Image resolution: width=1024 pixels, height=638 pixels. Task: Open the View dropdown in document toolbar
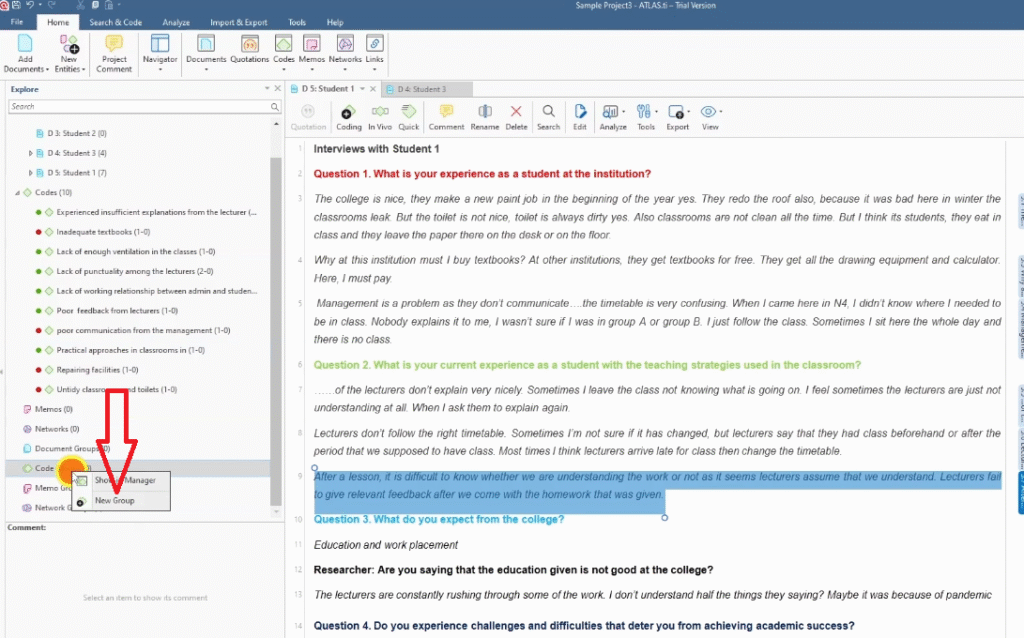coord(710,117)
